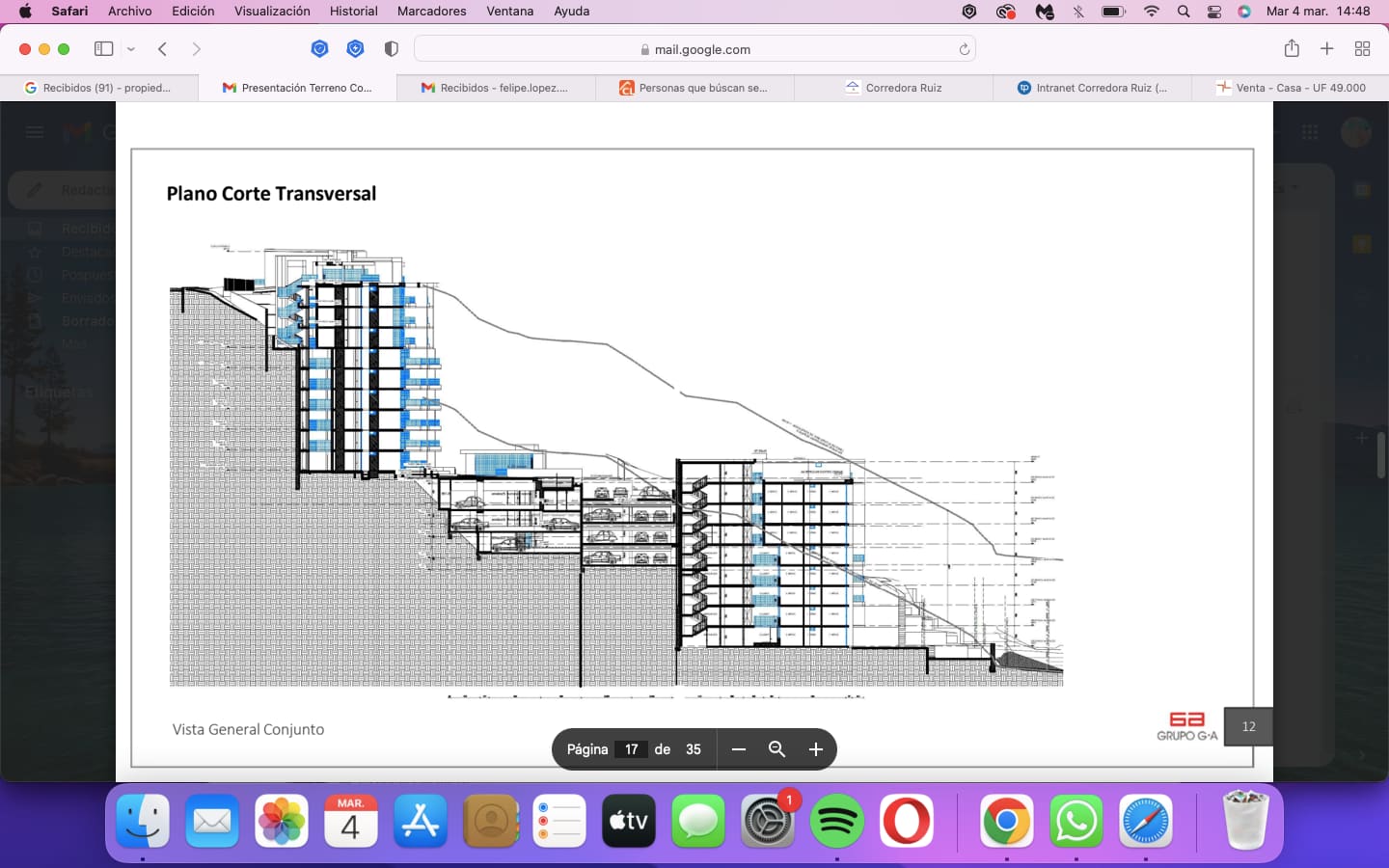Open the Marcadores menu
1389x868 pixels.
[x=431, y=12]
